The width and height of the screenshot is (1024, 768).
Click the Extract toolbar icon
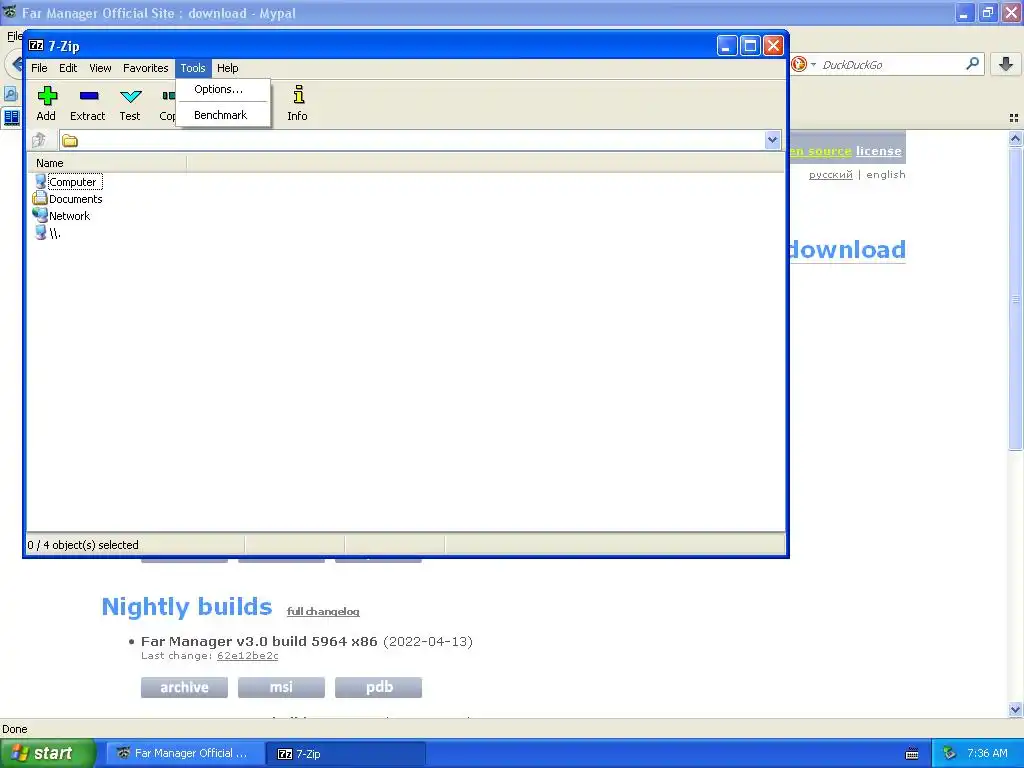tap(89, 96)
